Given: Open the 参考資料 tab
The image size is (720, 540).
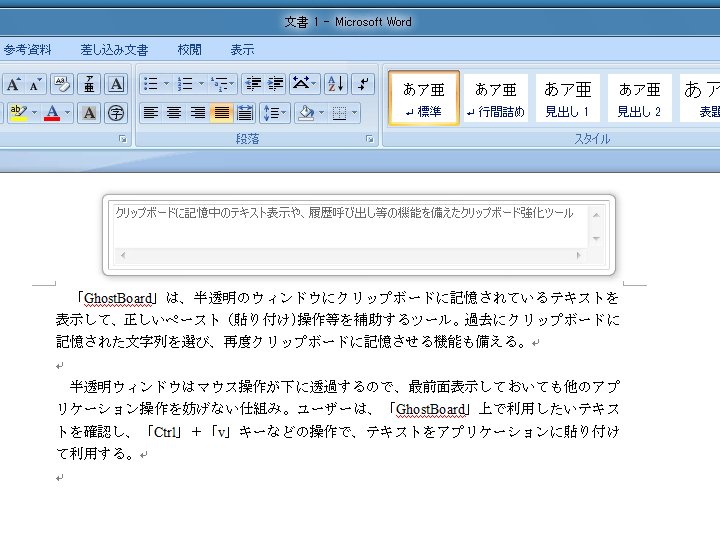Looking at the screenshot, I should point(27,50).
